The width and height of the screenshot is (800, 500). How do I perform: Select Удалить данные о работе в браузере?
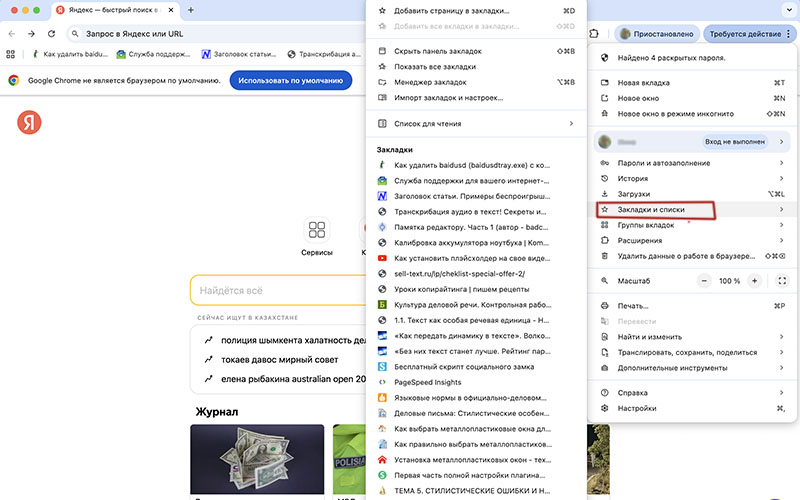pos(692,256)
